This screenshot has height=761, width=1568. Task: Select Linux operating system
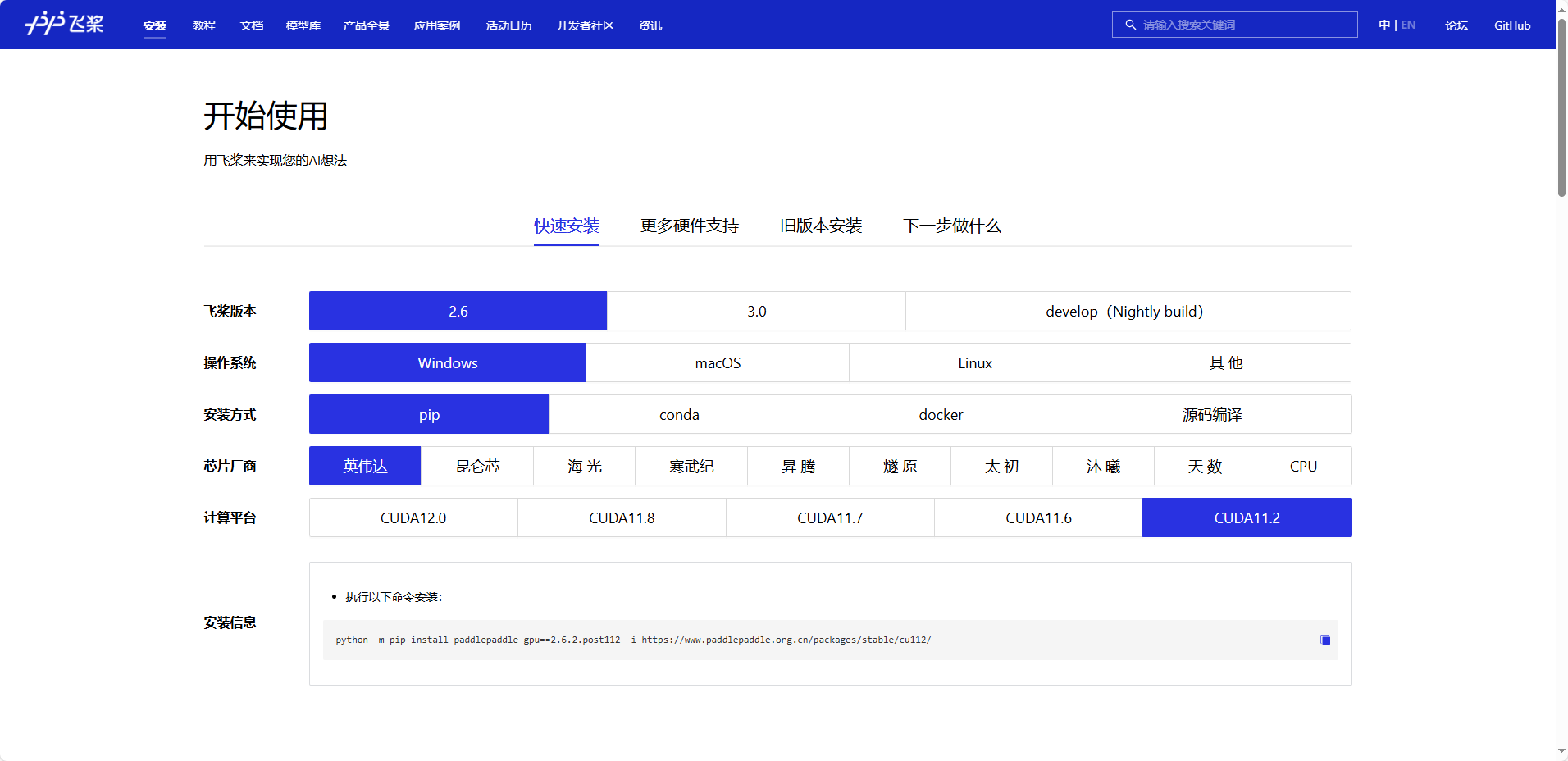click(975, 362)
